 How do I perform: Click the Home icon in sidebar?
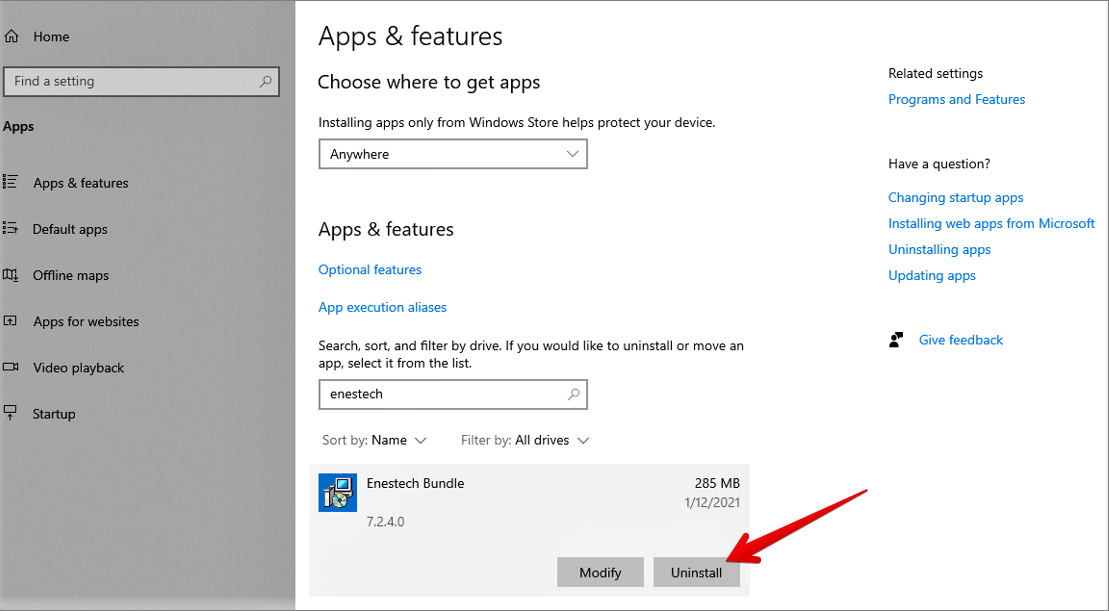(11, 36)
